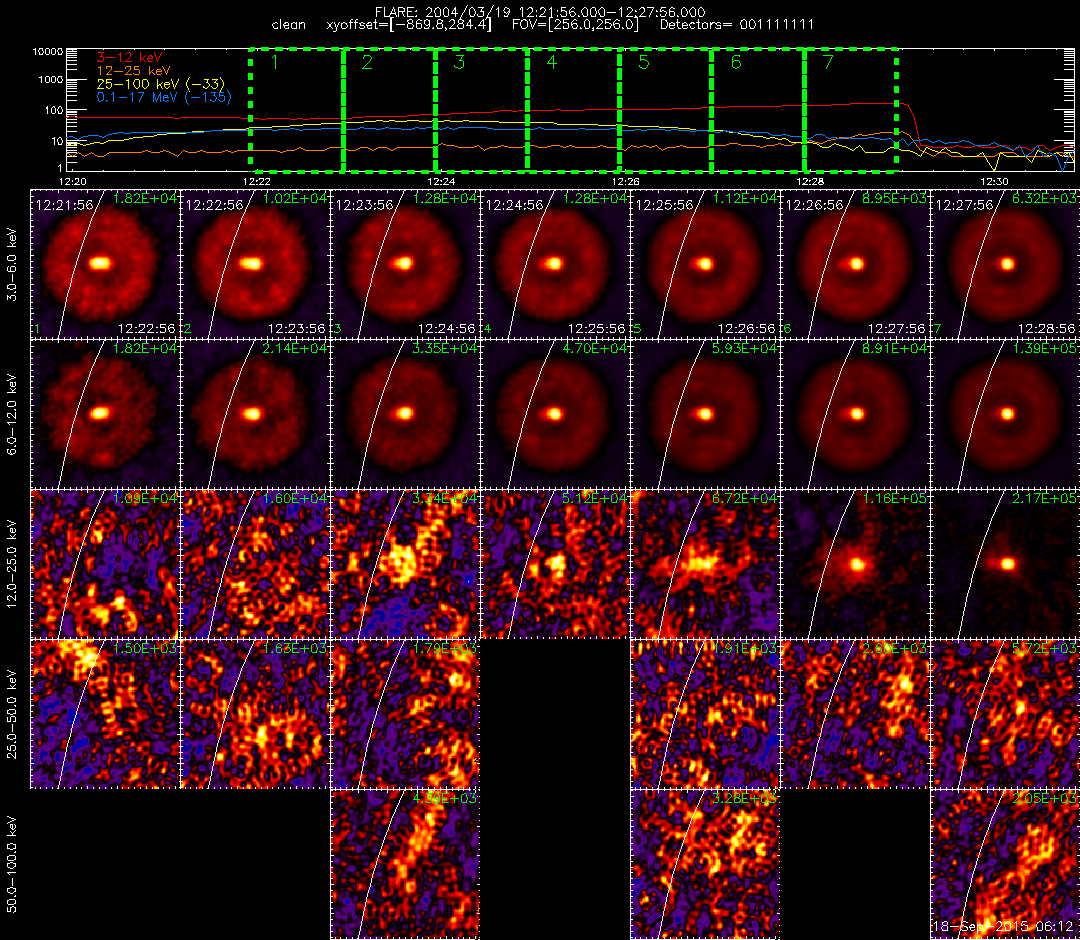Open the 3.0-6.0 keV image with peak 8.95E+03
Screen dimensions: 1080x940
point(855,264)
